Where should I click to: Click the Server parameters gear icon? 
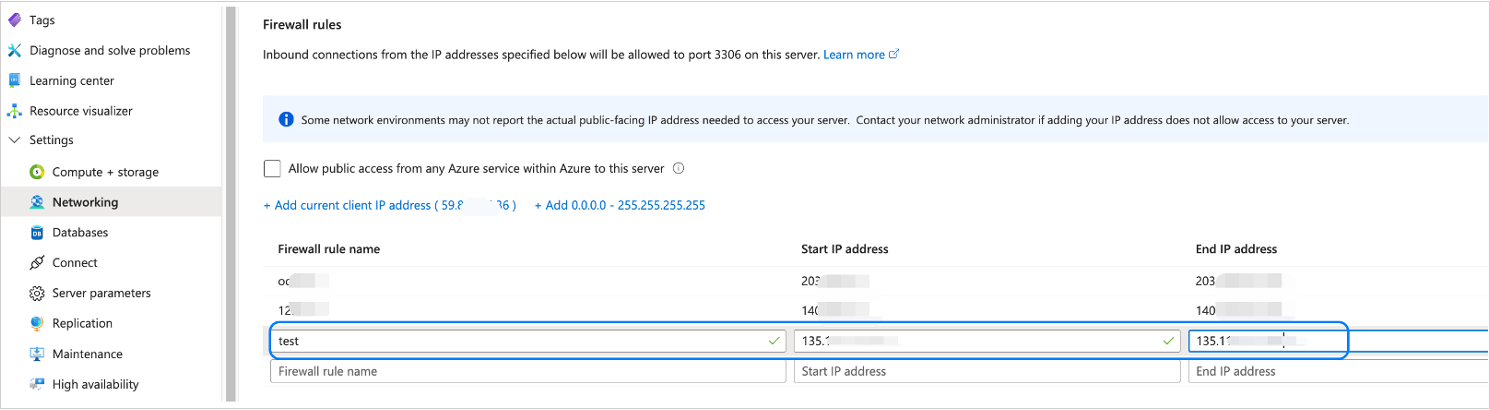[x=37, y=294]
